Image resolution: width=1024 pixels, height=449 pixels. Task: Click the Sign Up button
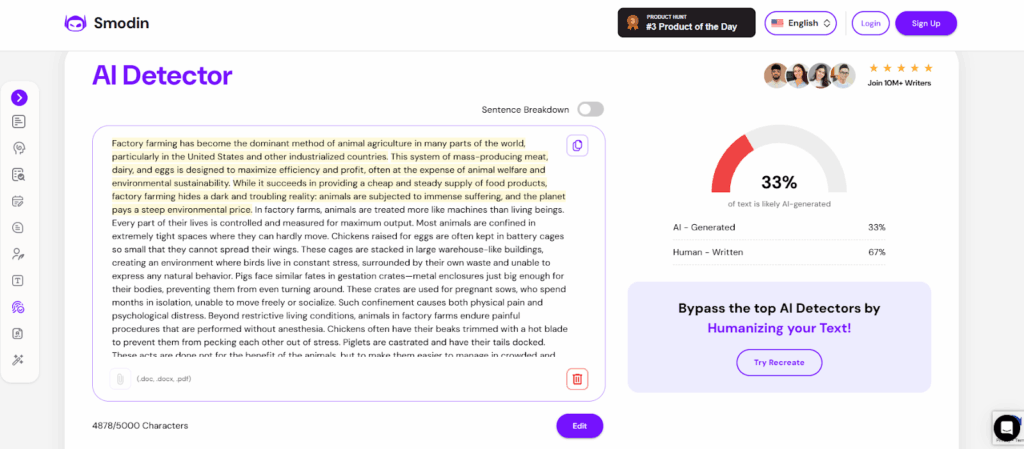926,23
